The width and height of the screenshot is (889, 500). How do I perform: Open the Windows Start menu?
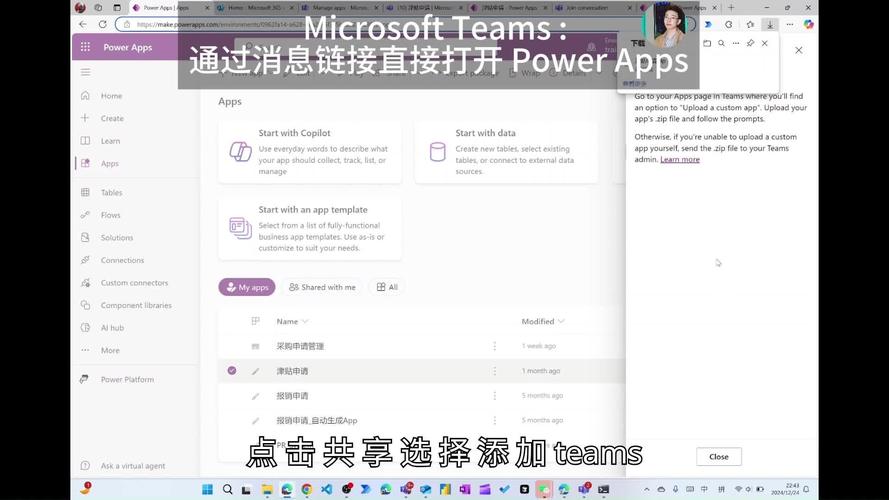(208, 489)
